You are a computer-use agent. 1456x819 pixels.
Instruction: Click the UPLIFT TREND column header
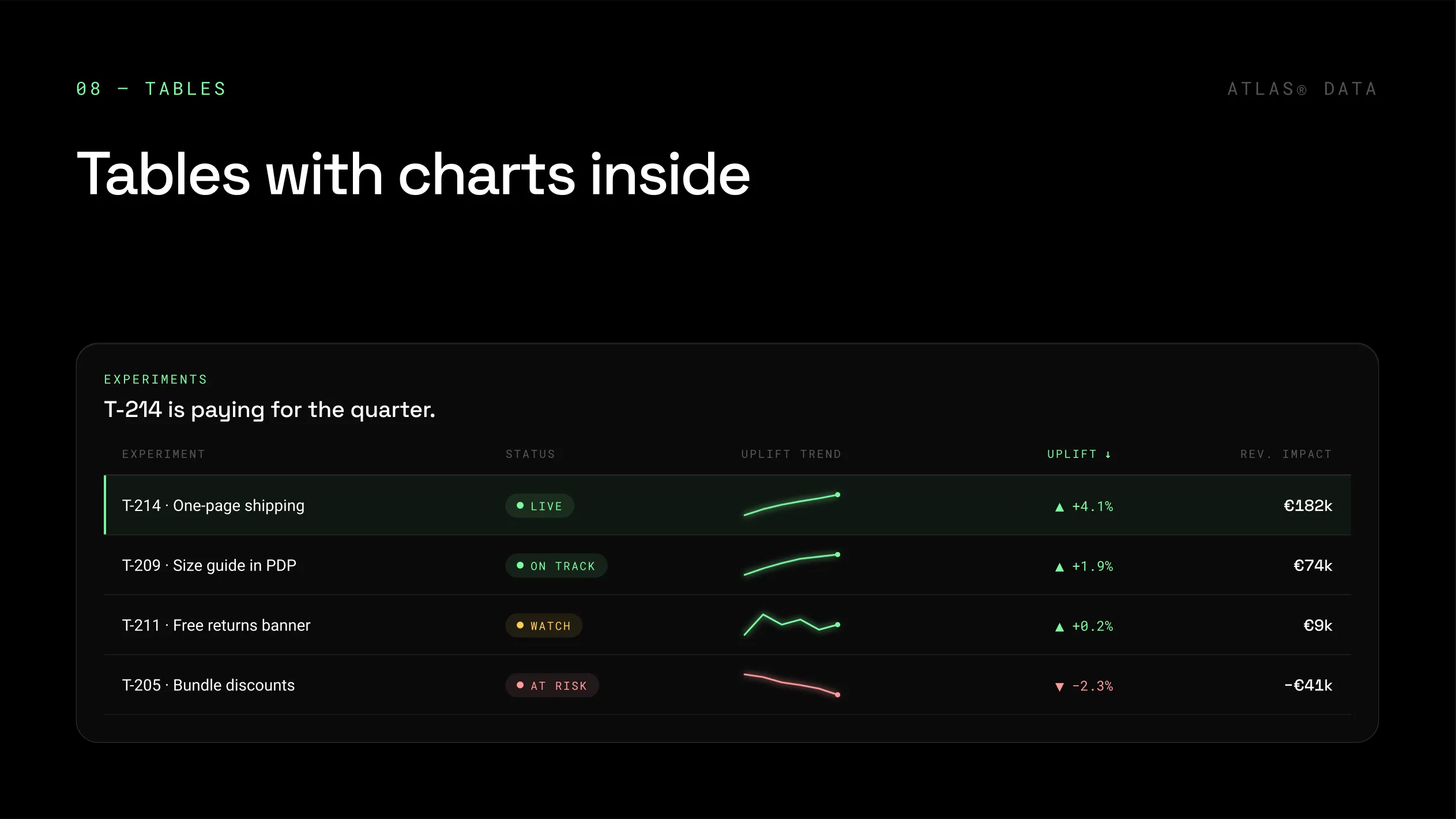791,454
